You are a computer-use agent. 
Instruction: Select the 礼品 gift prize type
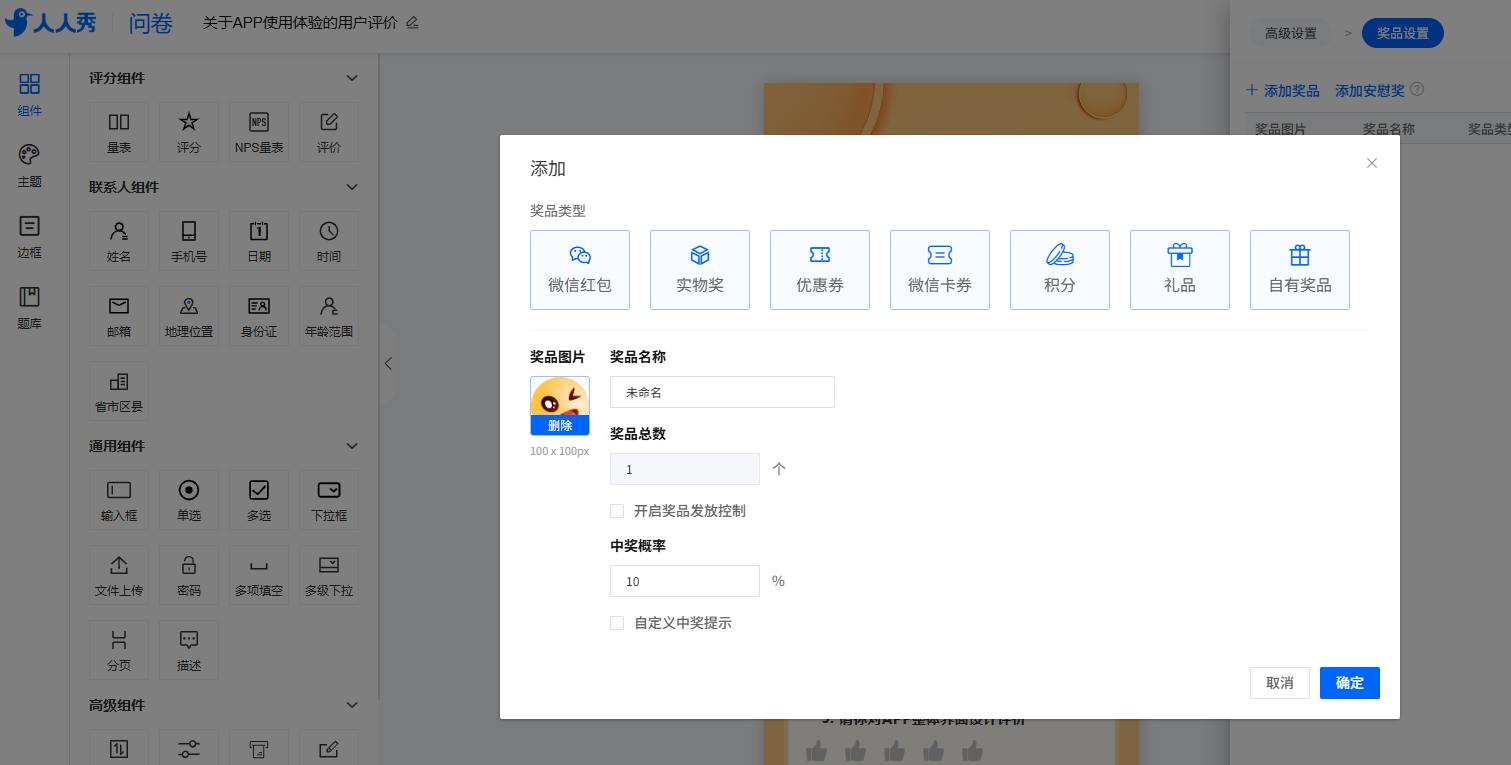pos(1180,270)
